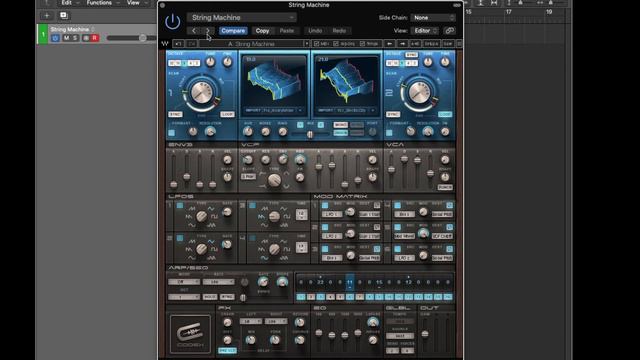The height and width of the screenshot is (360, 640).
Task: Open Mod Matrix slot 1 source LFO 1 dropdown
Action: tap(332, 214)
